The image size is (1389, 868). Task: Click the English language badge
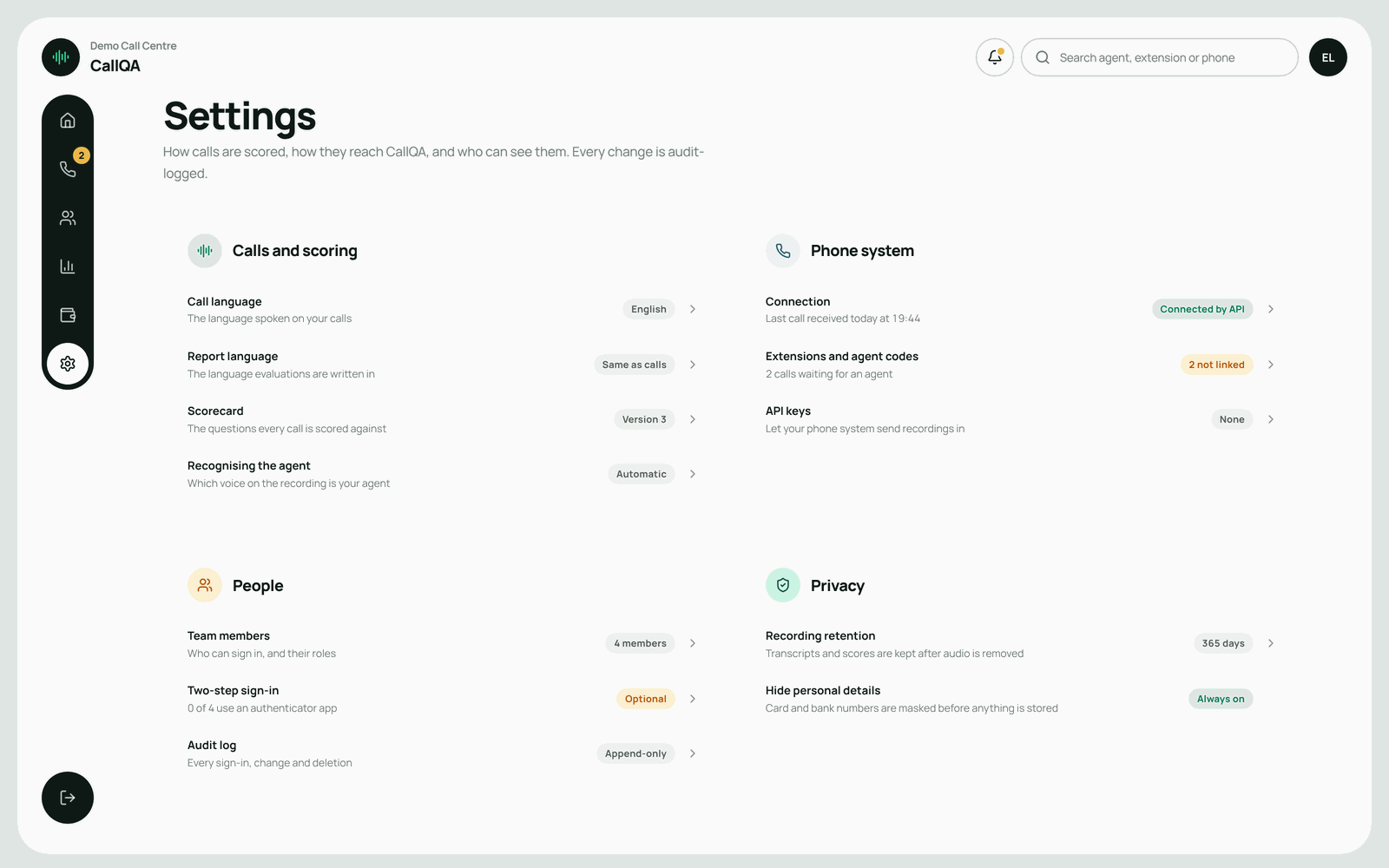(x=648, y=309)
